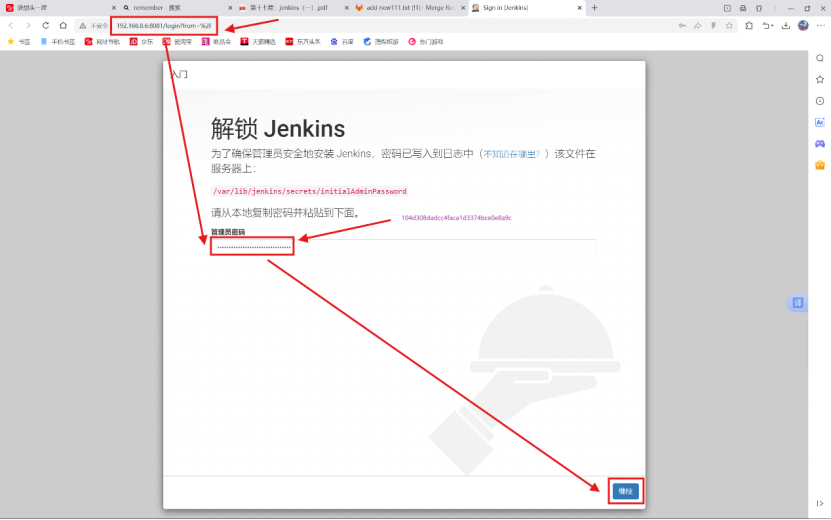Click the blue 继续 continue button
The height and width of the screenshot is (520, 831).
point(625,491)
